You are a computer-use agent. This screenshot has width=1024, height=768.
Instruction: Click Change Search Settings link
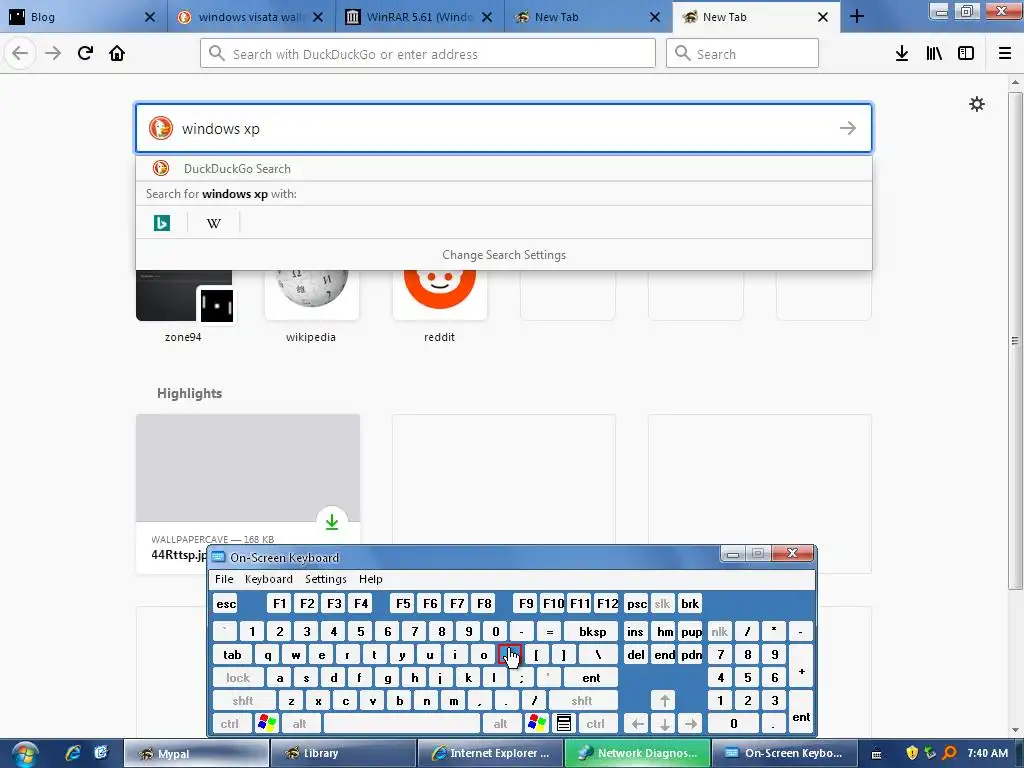tap(504, 255)
